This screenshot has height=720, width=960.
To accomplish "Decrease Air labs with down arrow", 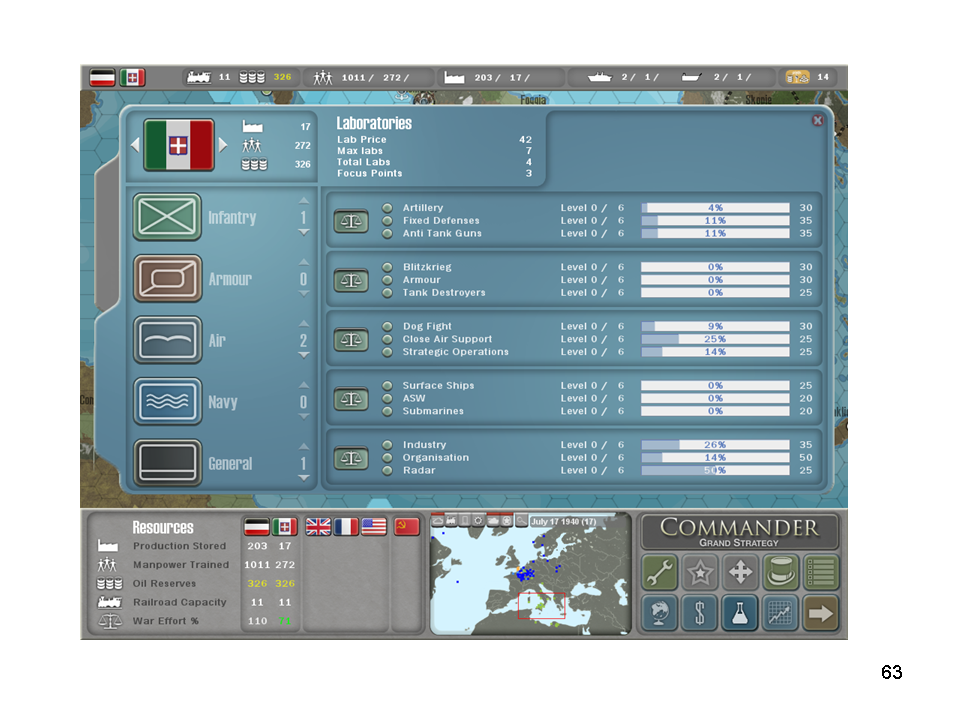I will [304, 356].
